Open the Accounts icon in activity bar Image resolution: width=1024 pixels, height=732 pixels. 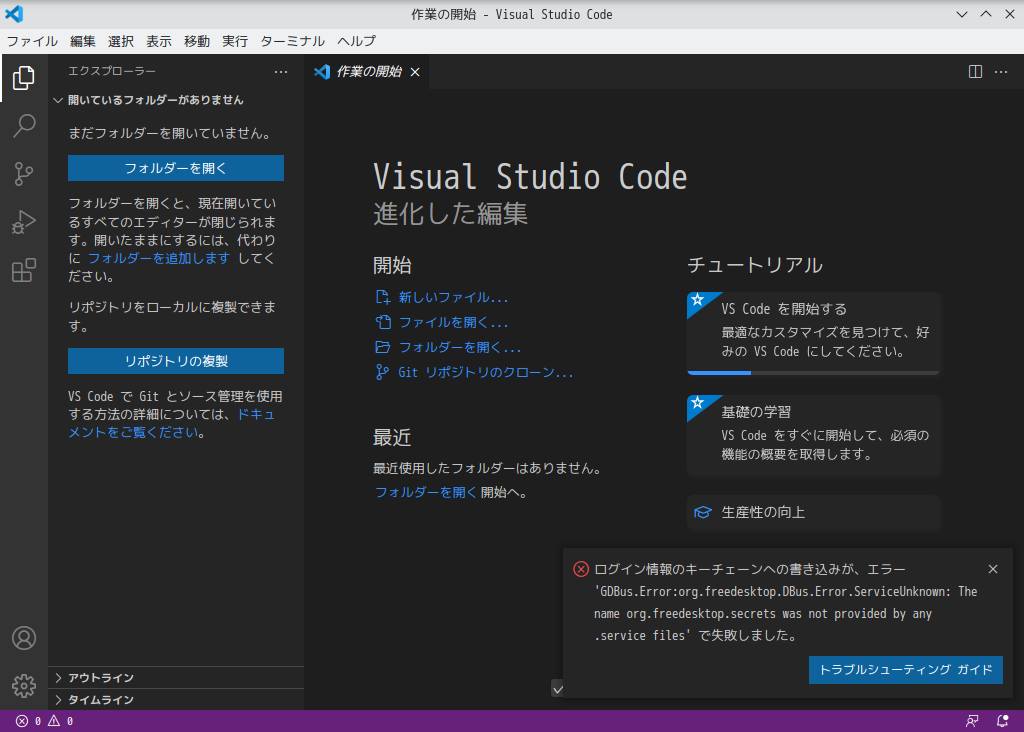click(24, 638)
